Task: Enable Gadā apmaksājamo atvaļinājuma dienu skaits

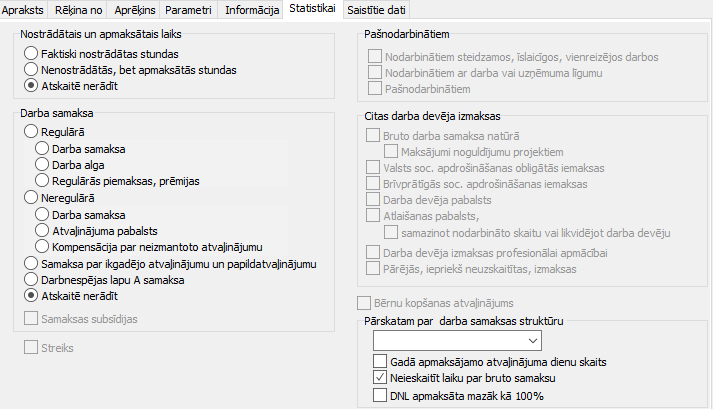Action: (x=379, y=361)
